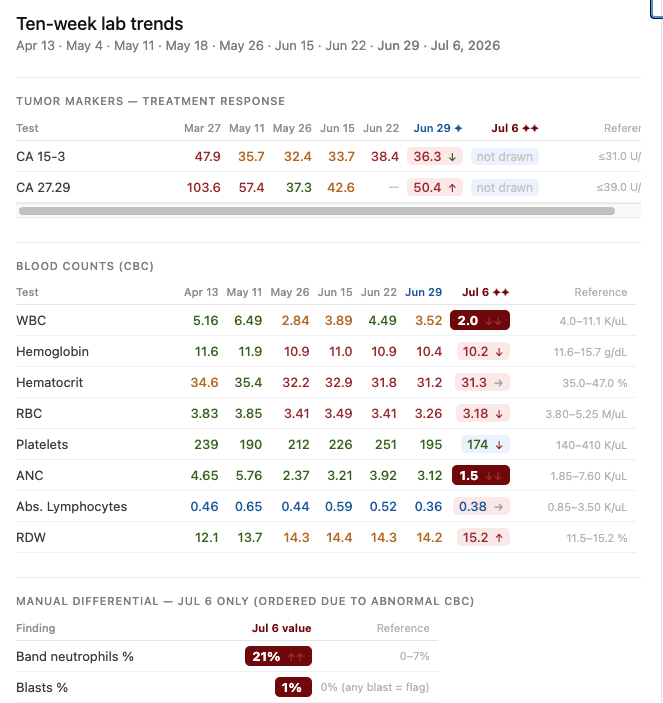
Task: Click the ANC Jul 6 critical value 1.5
Action: [x=481, y=475]
